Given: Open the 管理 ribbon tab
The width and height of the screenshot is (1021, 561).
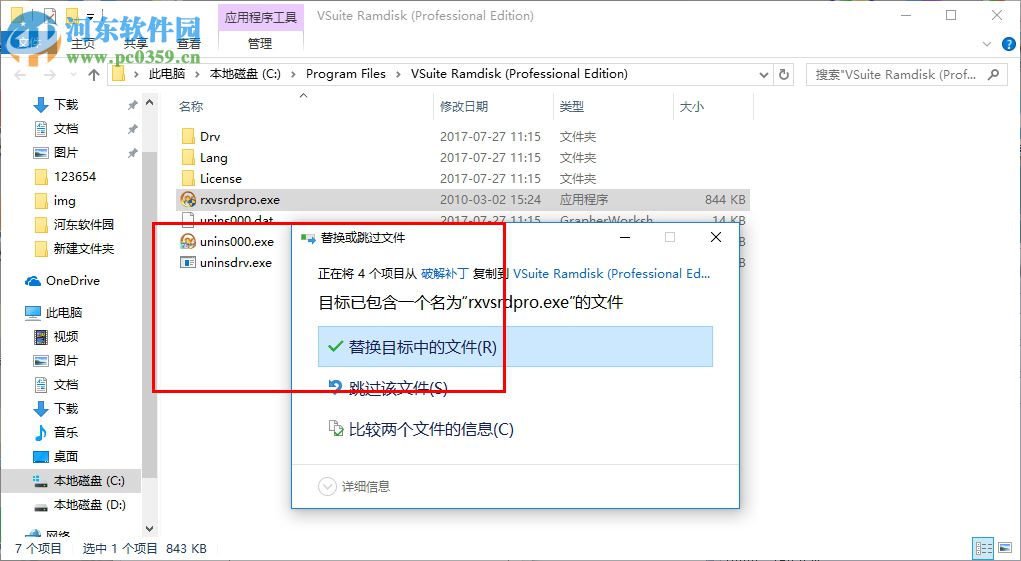Looking at the screenshot, I should [260, 44].
